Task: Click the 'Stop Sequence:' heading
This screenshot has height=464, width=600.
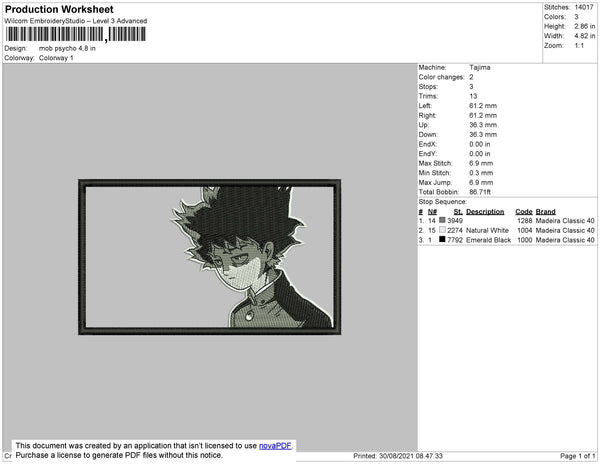Action: (x=443, y=202)
